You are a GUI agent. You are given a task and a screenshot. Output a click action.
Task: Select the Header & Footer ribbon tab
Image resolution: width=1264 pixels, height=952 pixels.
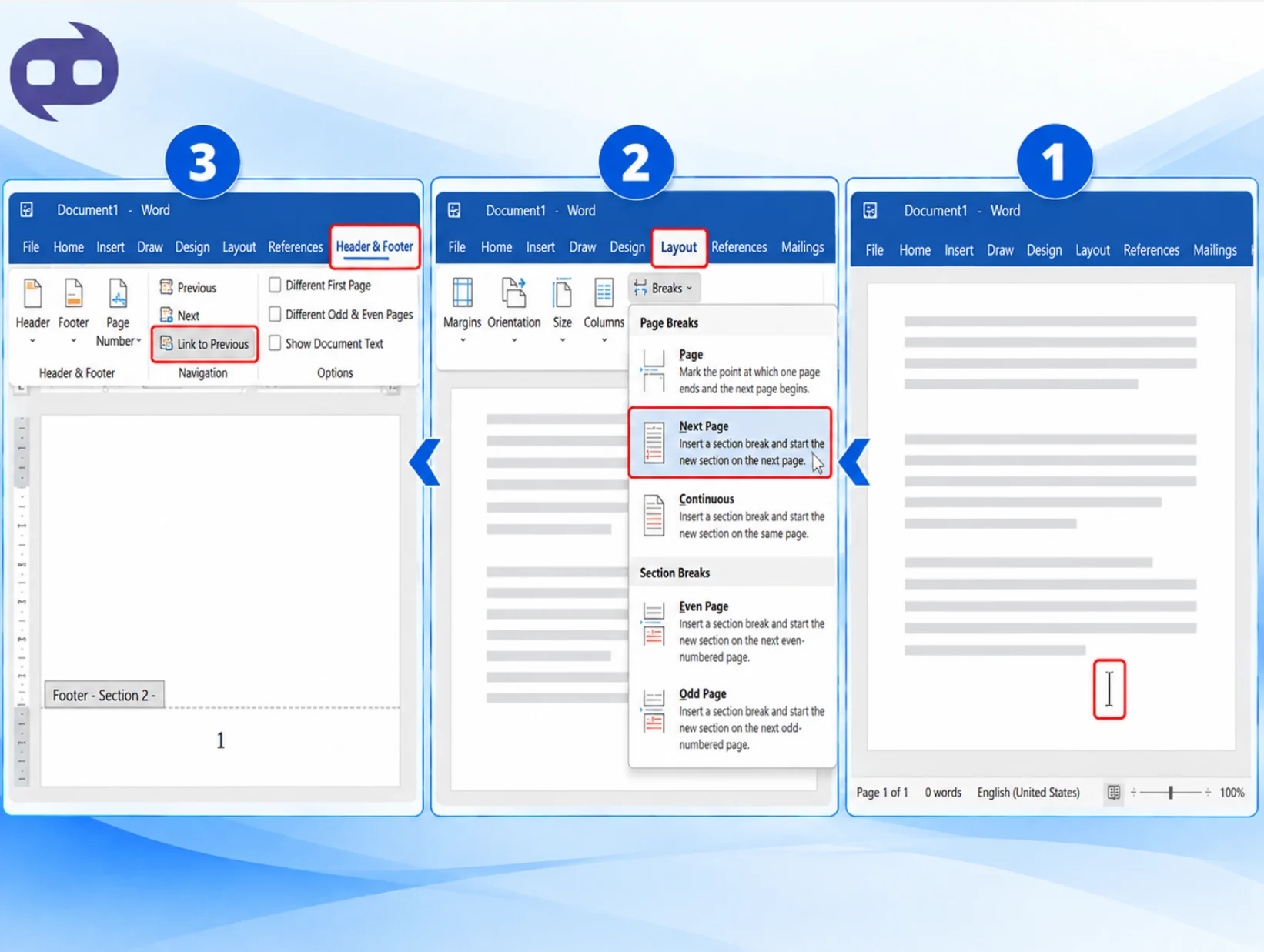pyautogui.click(x=374, y=247)
